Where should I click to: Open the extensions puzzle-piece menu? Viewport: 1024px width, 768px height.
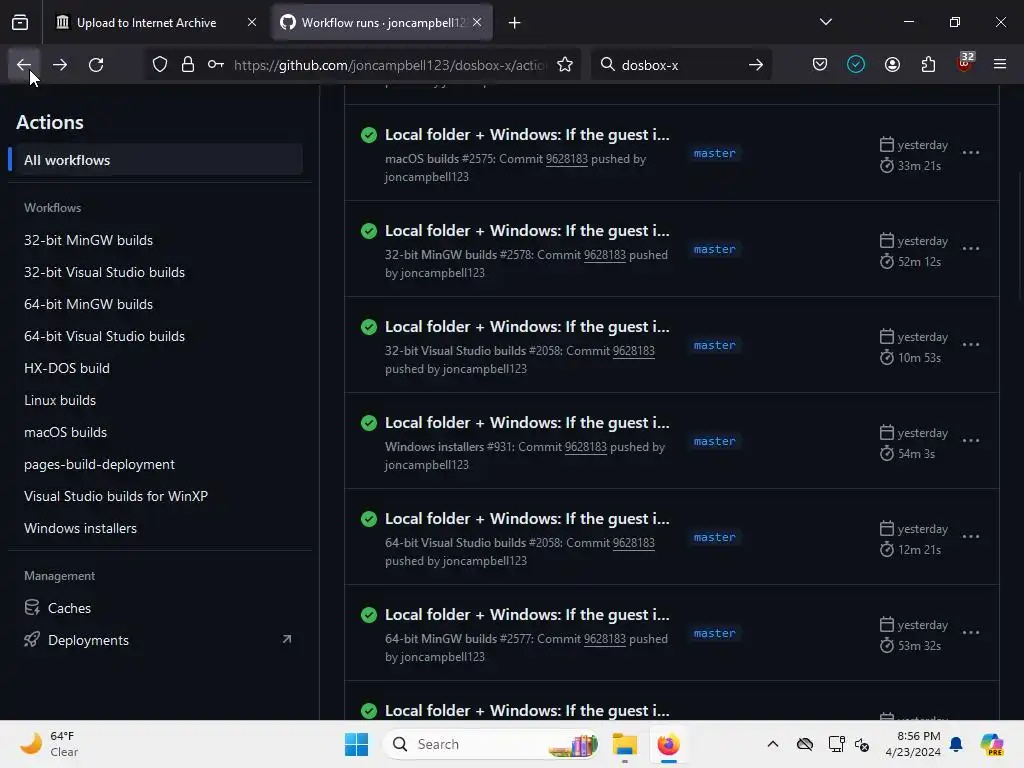click(928, 64)
